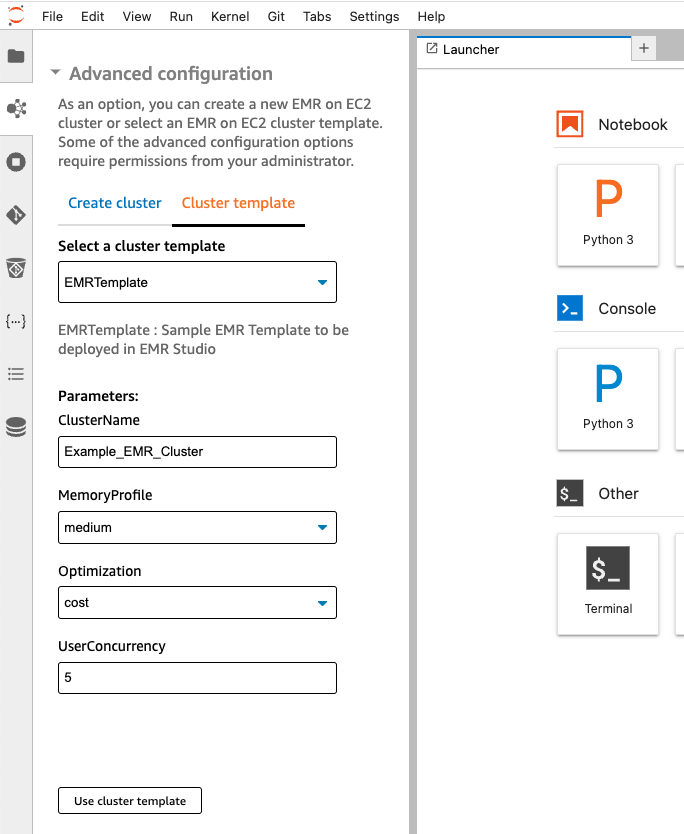
Task: Launch a Python 3 notebook
Action: (607, 215)
